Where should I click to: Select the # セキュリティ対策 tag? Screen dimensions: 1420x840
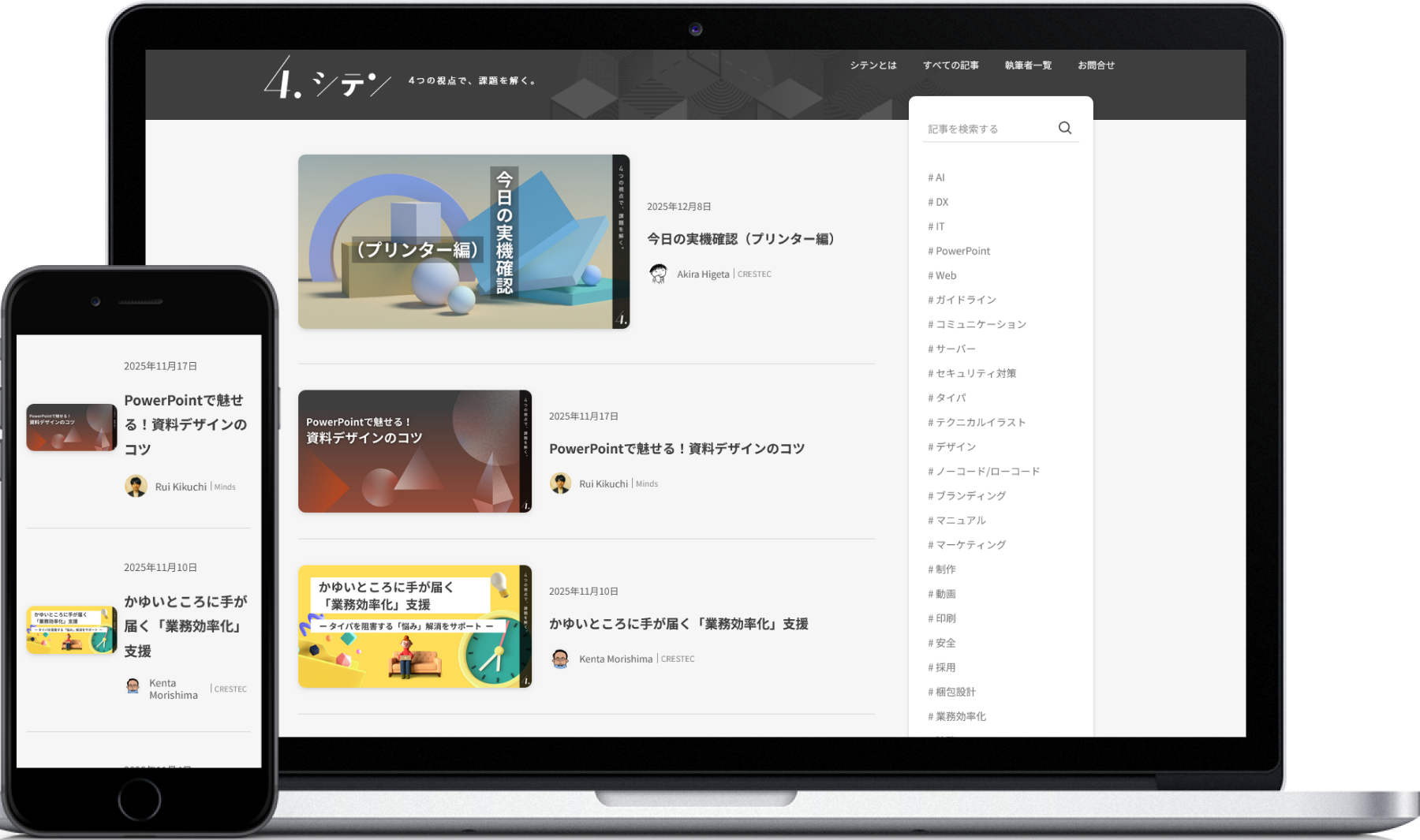click(972, 373)
